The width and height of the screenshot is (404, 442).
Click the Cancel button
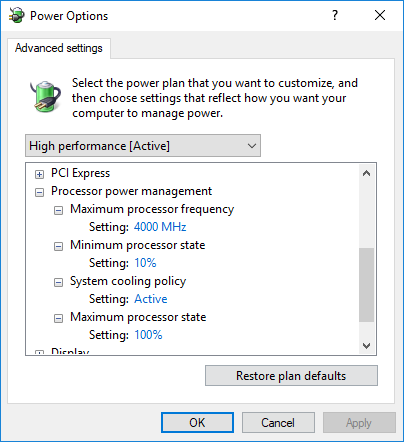point(278,423)
